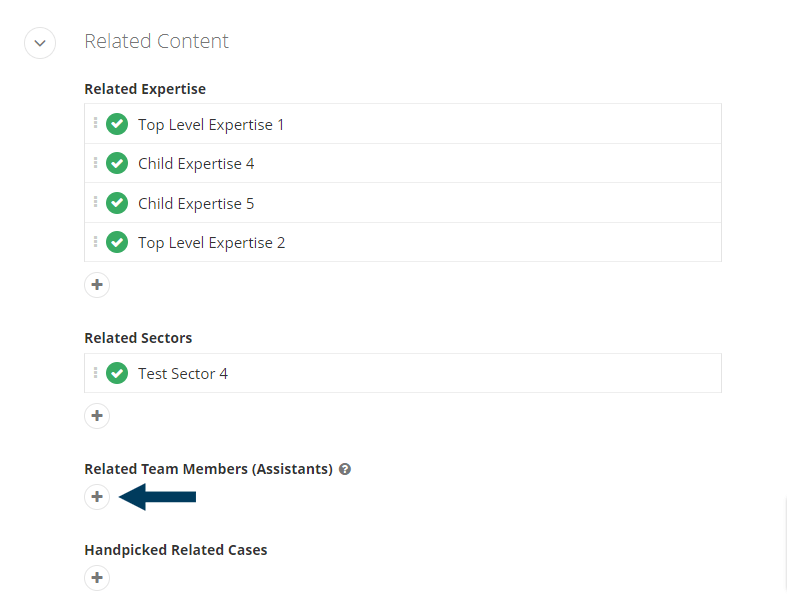787x614 pixels.
Task: Click drag handle of Top Level Expertise 2
Action: point(95,241)
